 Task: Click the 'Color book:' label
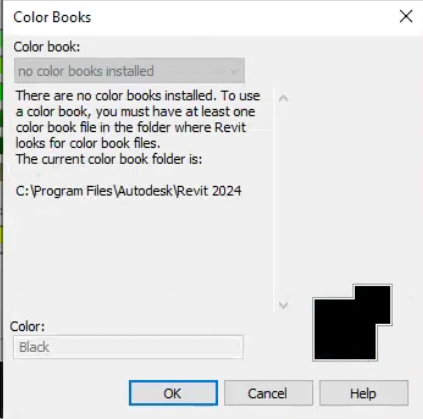point(47,47)
